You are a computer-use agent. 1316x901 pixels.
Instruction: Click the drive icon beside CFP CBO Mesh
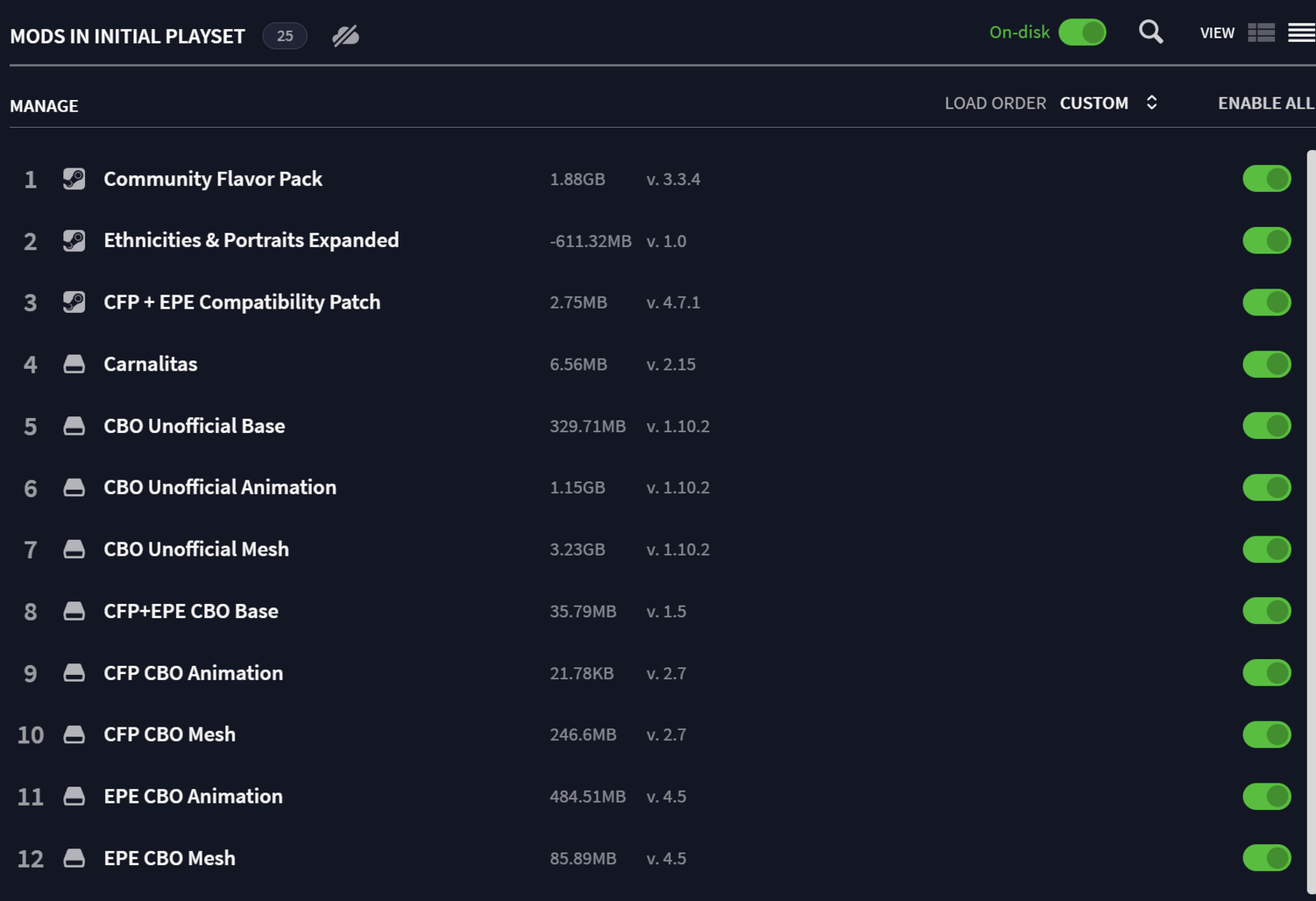tap(73, 734)
